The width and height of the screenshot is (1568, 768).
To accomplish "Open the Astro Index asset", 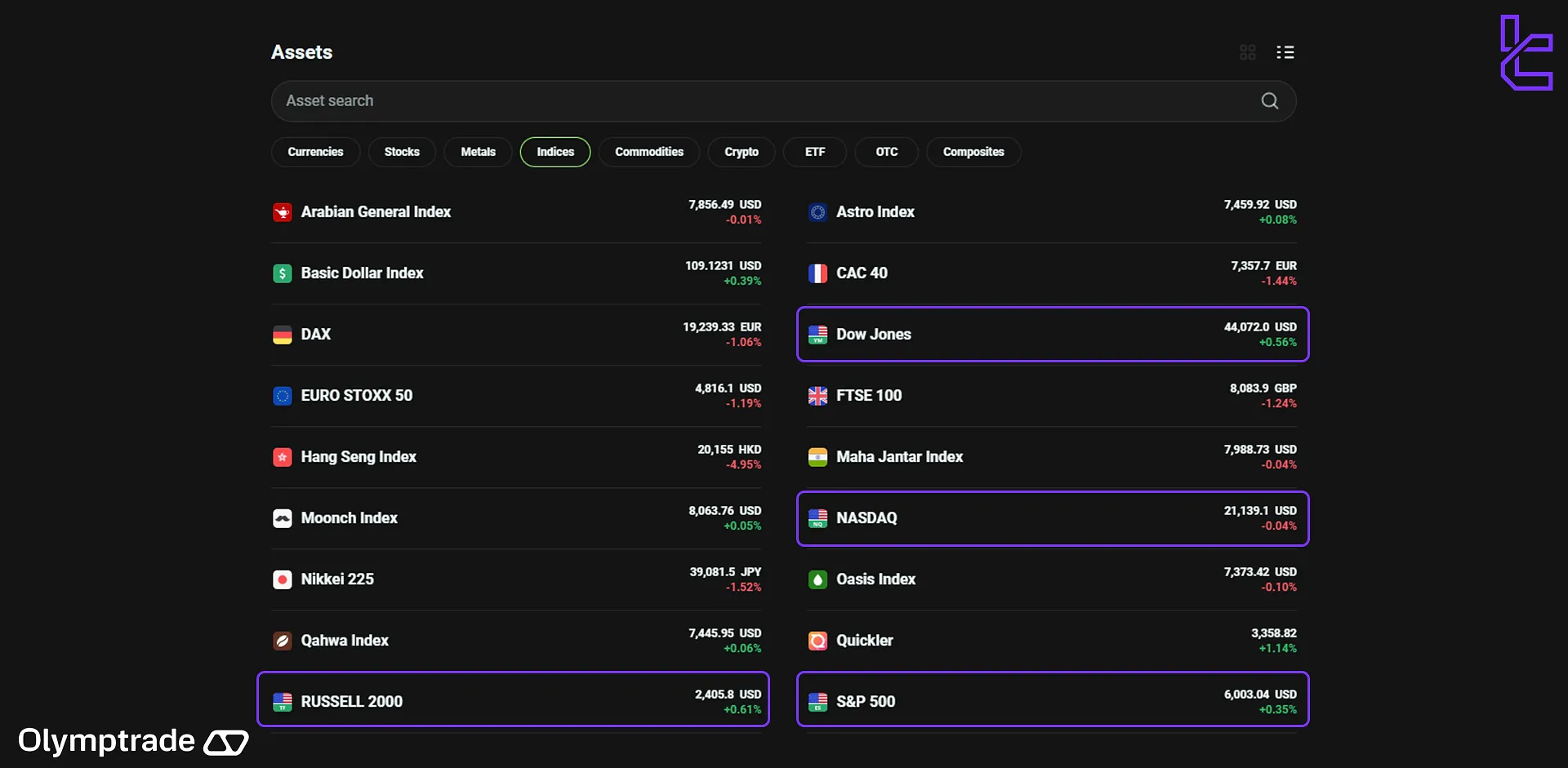I will tap(1052, 212).
